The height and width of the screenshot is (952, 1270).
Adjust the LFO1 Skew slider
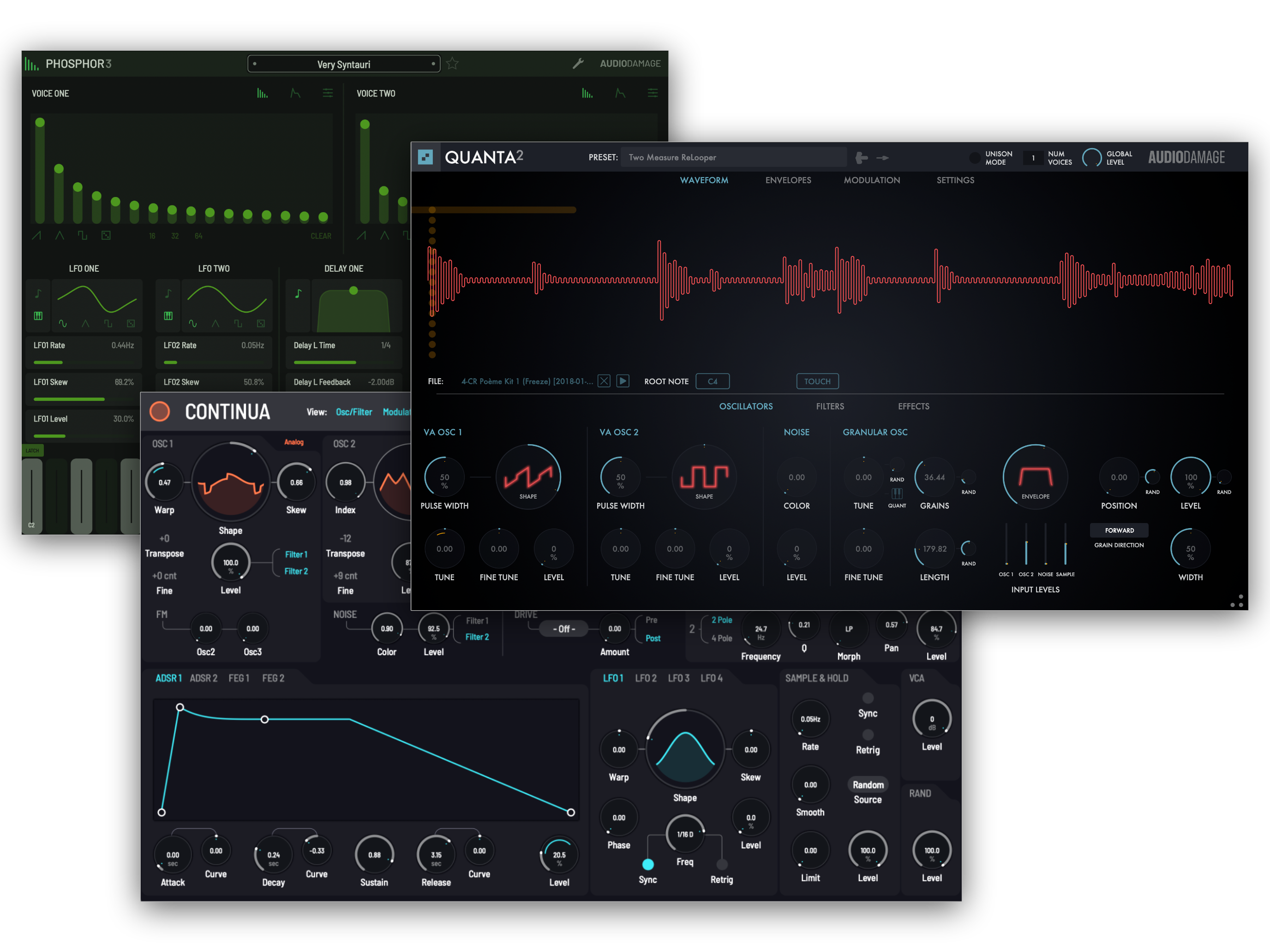(84, 399)
